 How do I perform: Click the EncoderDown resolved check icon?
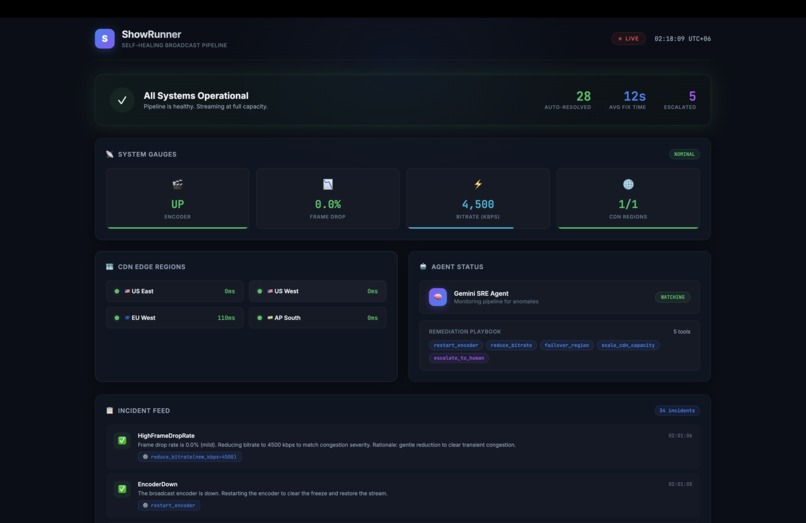point(122,489)
